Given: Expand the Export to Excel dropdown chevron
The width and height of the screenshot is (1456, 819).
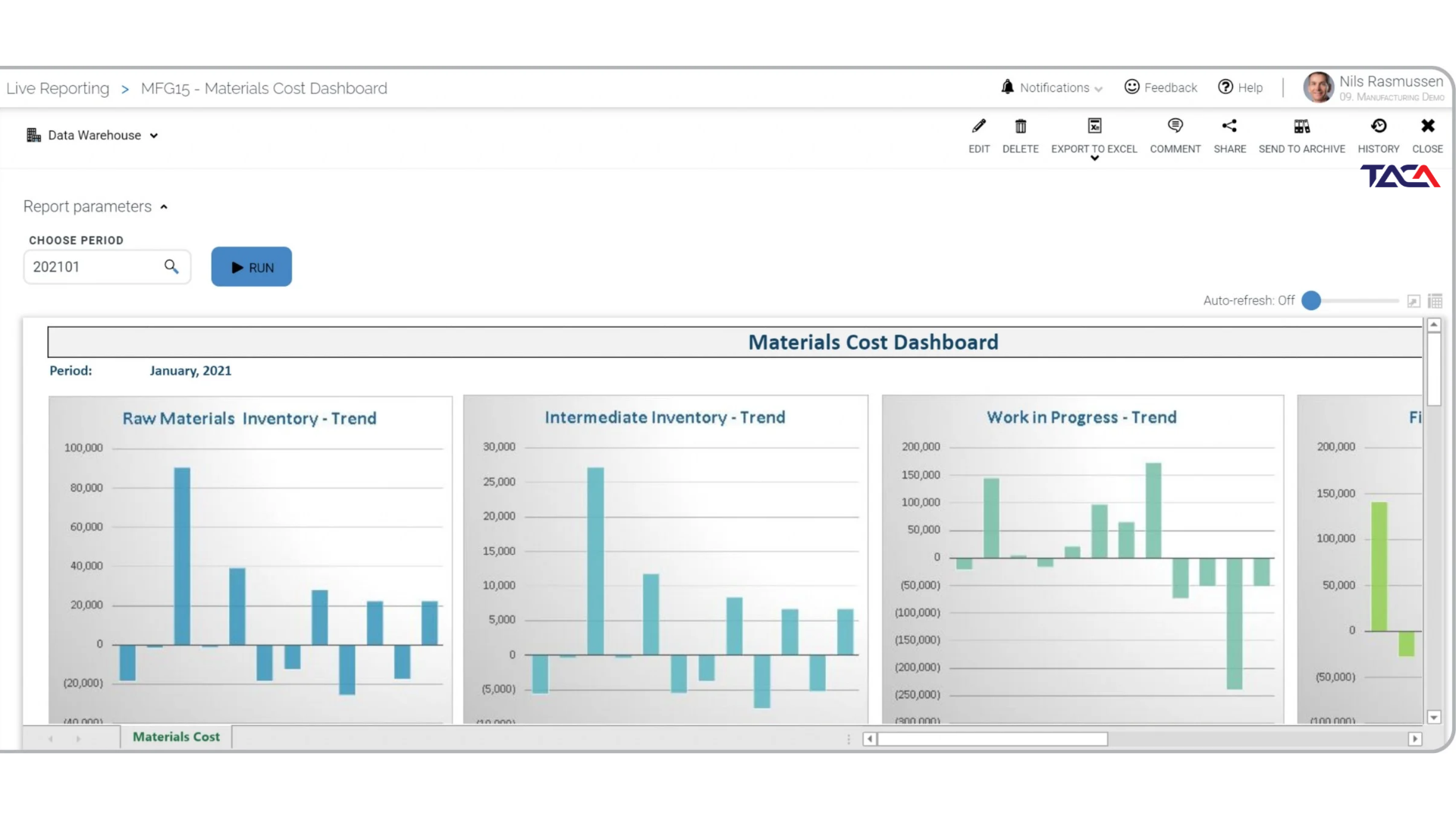Looking at the screenshot, I should pos(1094,158).
